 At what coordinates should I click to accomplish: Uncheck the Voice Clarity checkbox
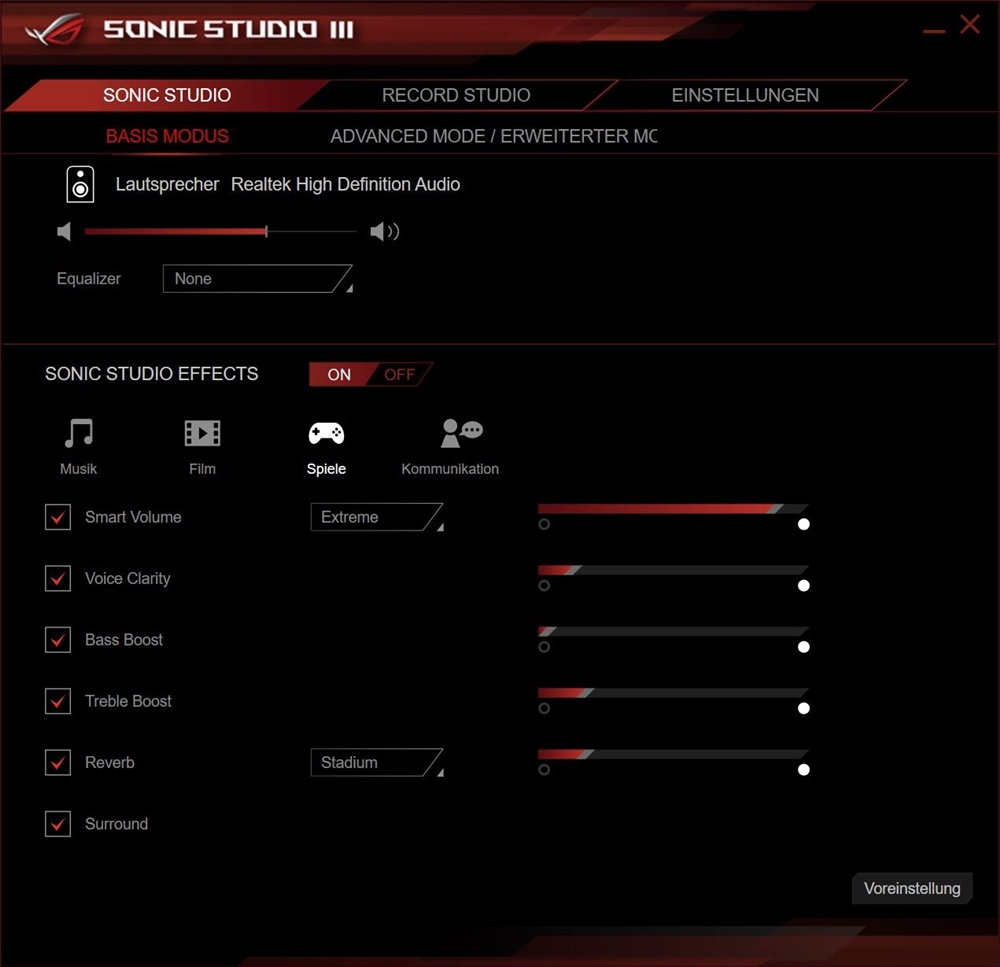point(58,578)
